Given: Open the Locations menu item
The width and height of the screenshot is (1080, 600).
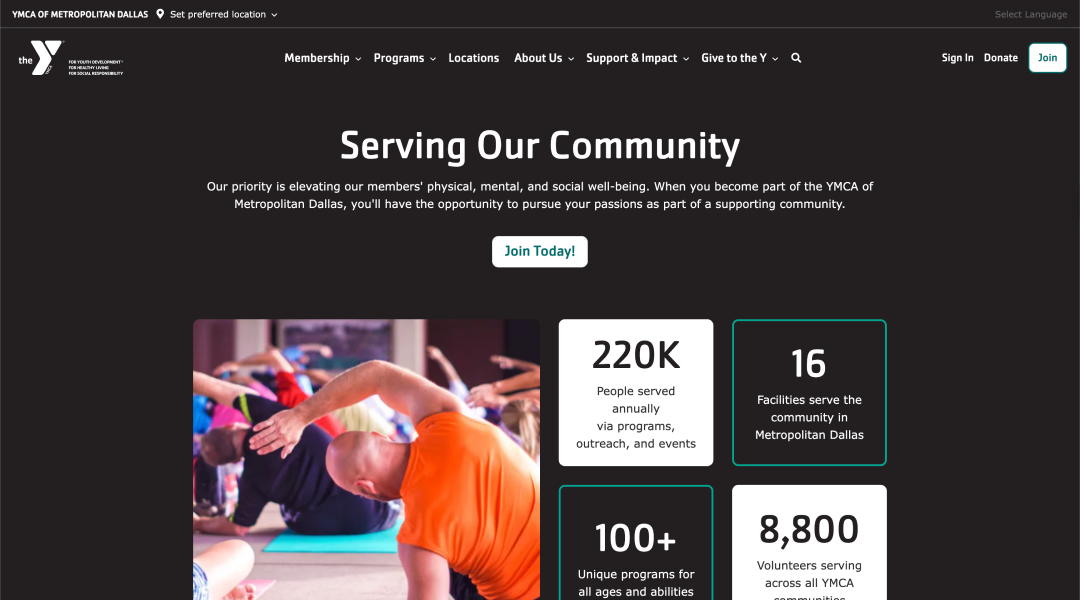Looking at the screenshot, I should [x=473, y=58].
